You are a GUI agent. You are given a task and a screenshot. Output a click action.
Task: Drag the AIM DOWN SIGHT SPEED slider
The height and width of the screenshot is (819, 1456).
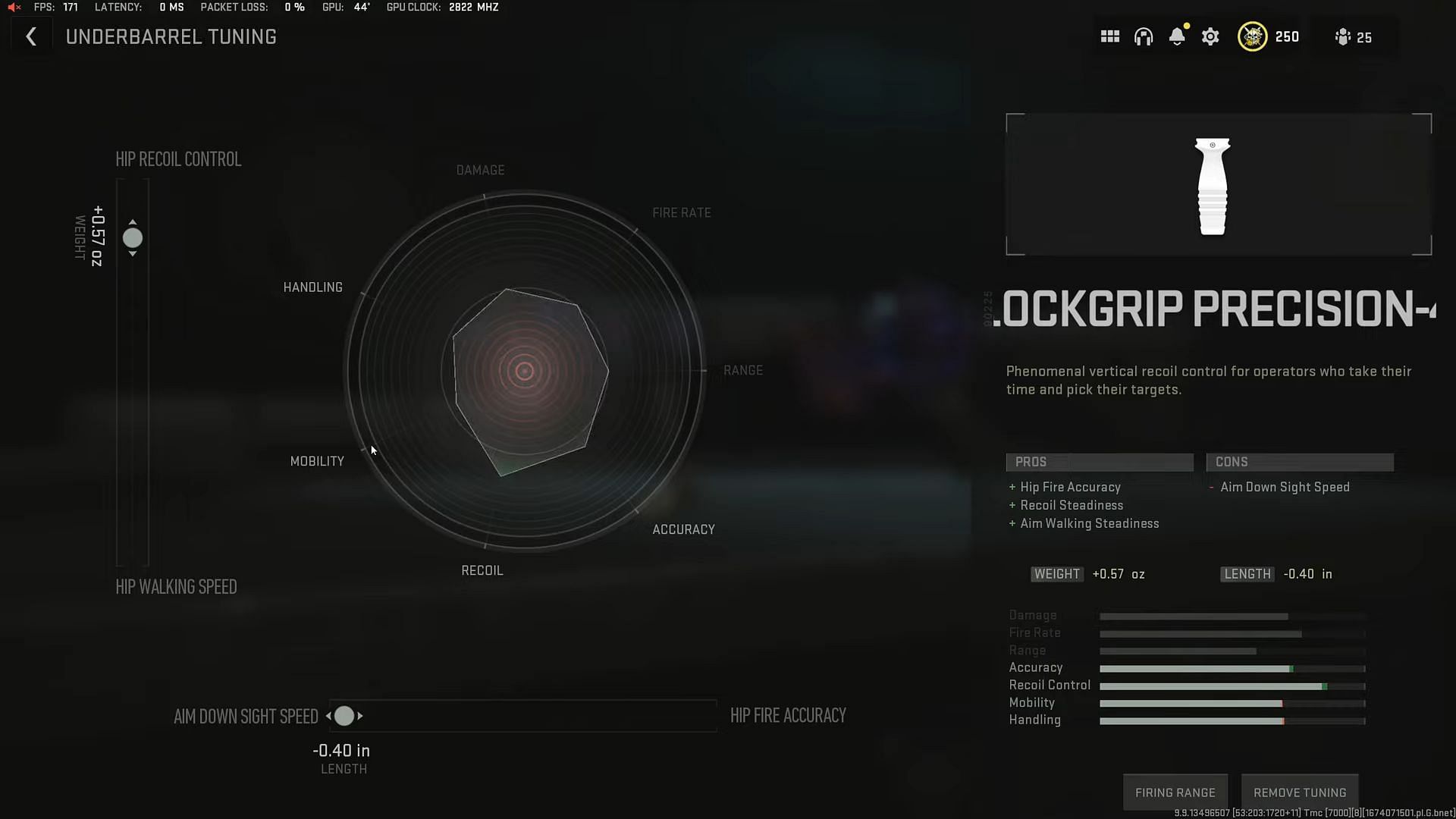[x=344, y=716]
